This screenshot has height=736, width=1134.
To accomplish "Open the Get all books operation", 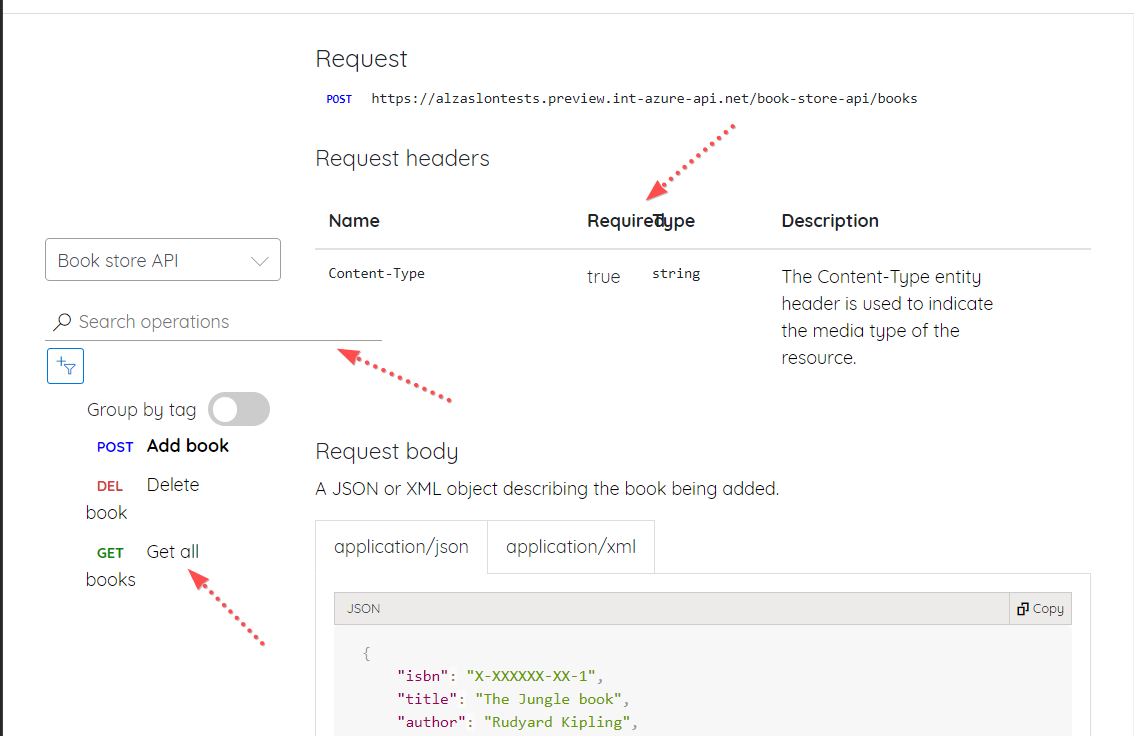I will 142,565.
